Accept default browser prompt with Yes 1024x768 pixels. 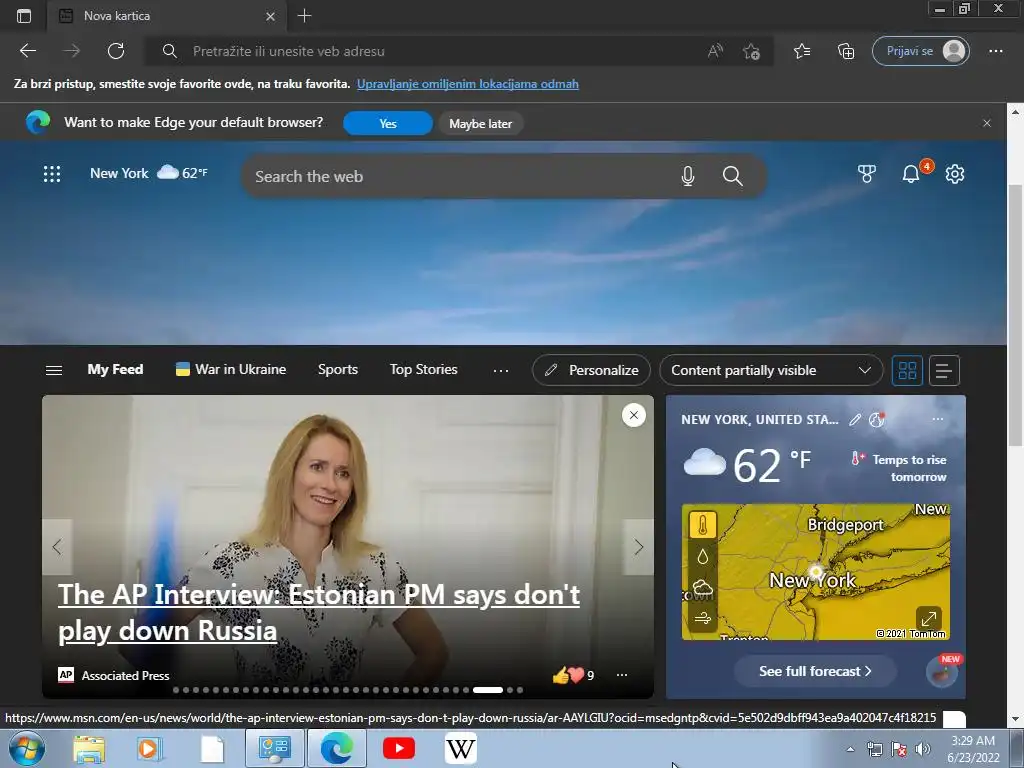(x=388, y=123)
